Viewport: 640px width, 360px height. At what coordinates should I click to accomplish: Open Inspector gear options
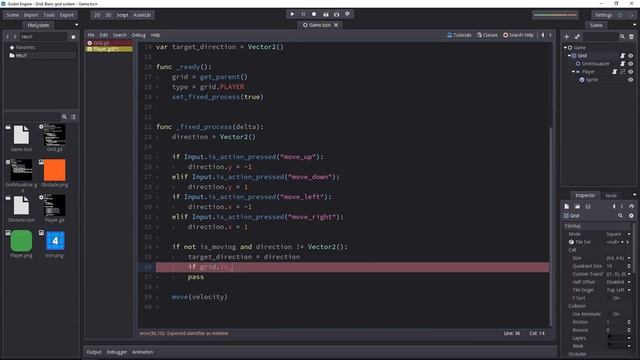[631, 216]
